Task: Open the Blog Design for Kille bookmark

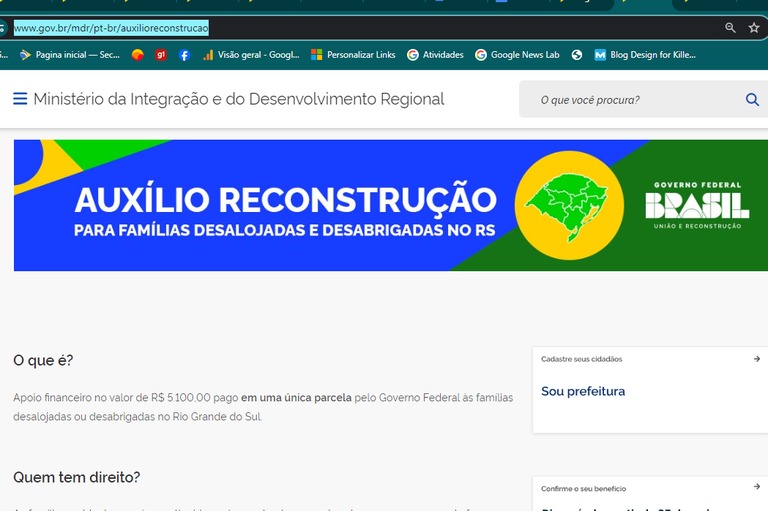Action: (645, 55)
